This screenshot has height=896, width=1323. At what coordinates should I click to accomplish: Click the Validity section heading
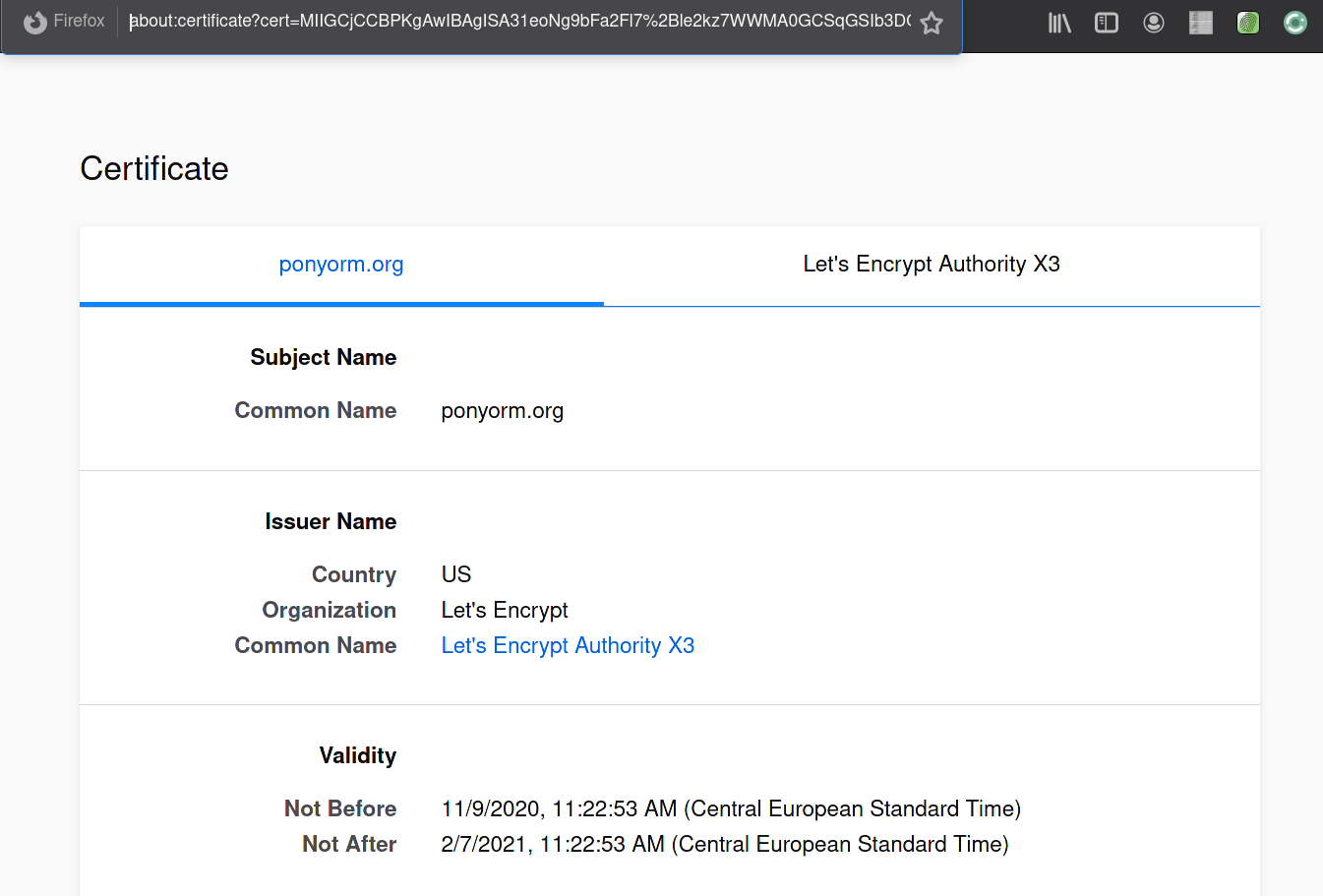click(x=357, y=756)
